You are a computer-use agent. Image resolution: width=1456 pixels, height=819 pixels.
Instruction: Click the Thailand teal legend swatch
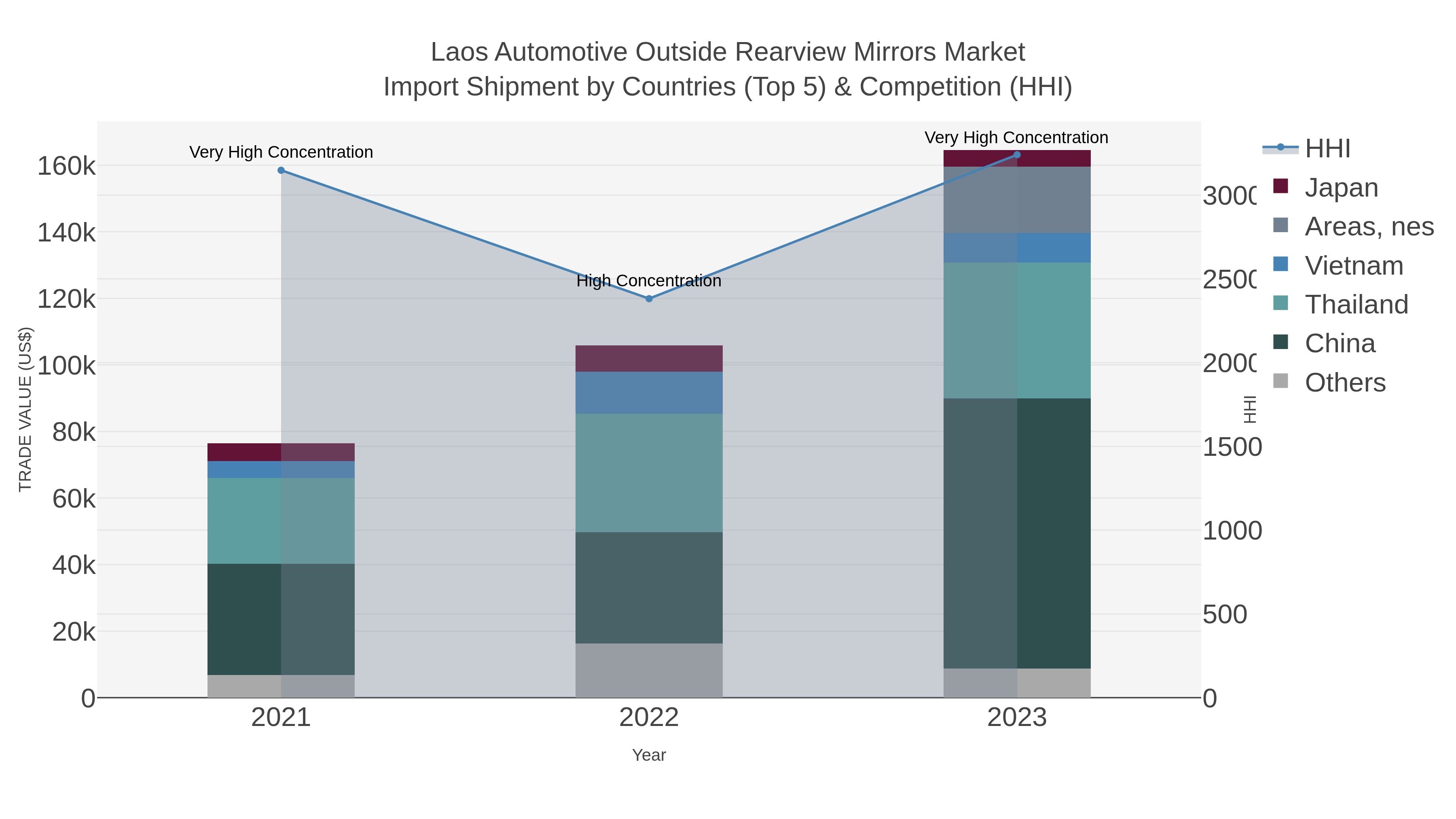pyautogui.click(x=1281, y=303)
